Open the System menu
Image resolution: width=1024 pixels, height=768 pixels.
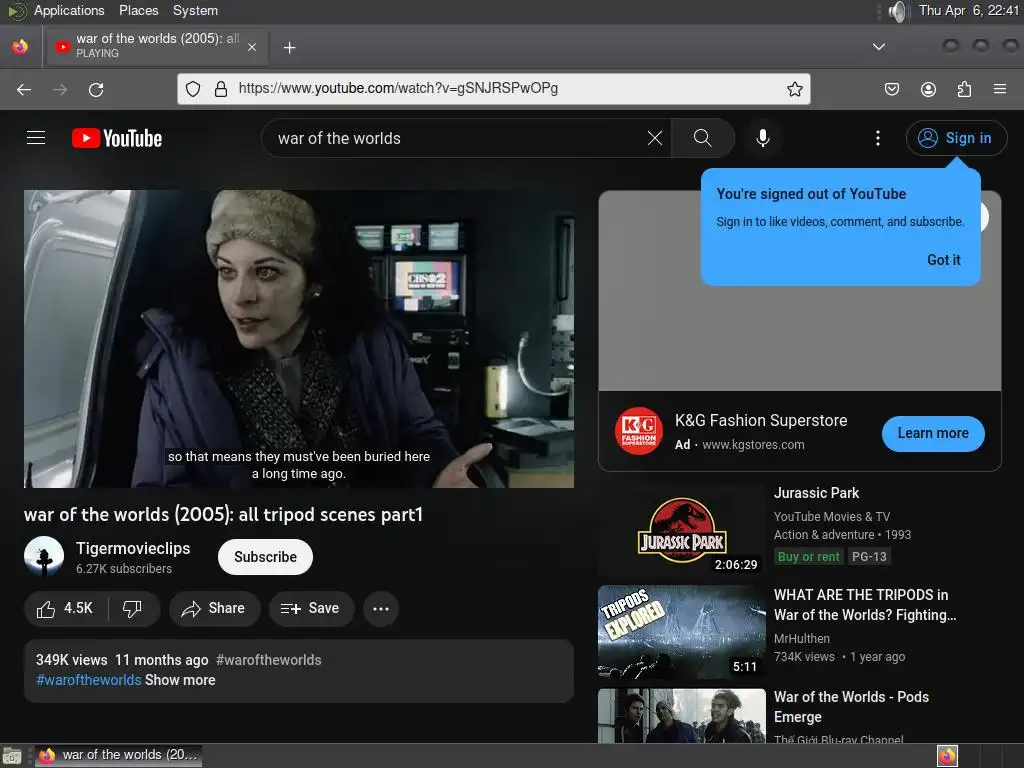coord(195,10)
